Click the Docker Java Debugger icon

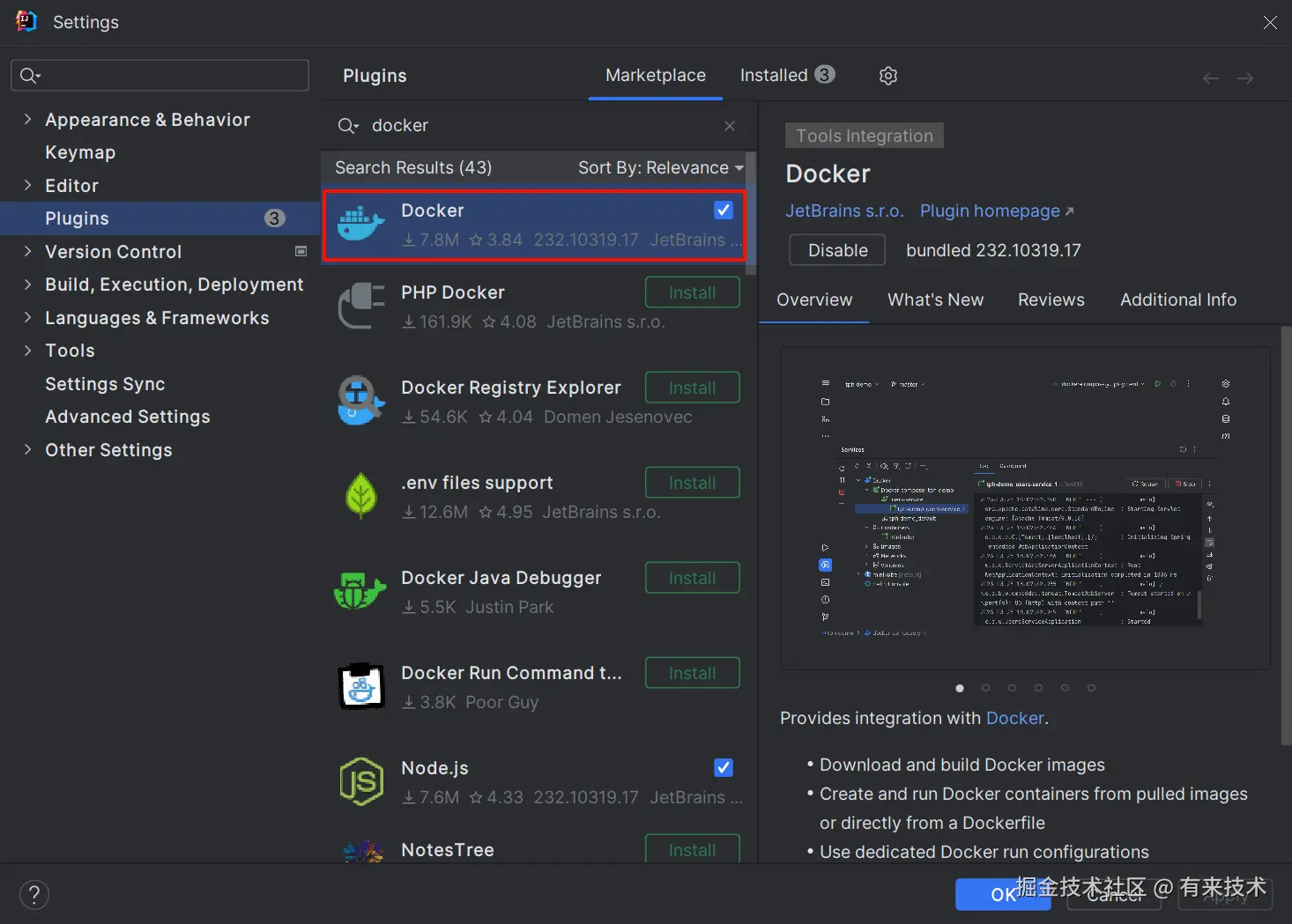360,591
